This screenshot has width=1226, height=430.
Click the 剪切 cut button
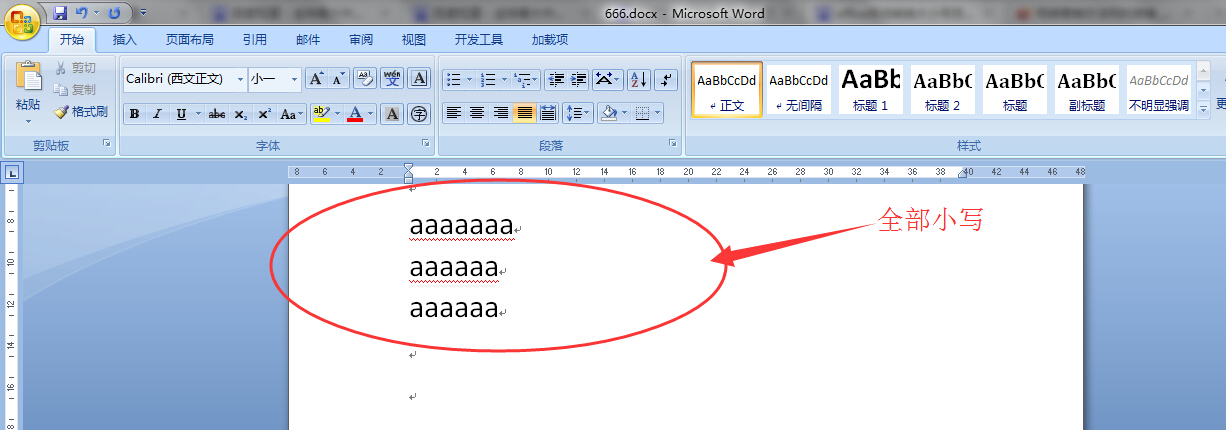pyautogui.click(x=74, y=67)
